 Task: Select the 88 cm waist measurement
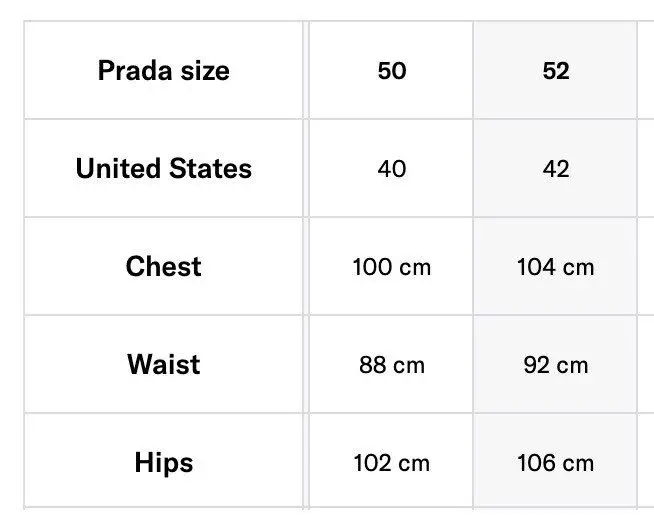pos(392,364)
